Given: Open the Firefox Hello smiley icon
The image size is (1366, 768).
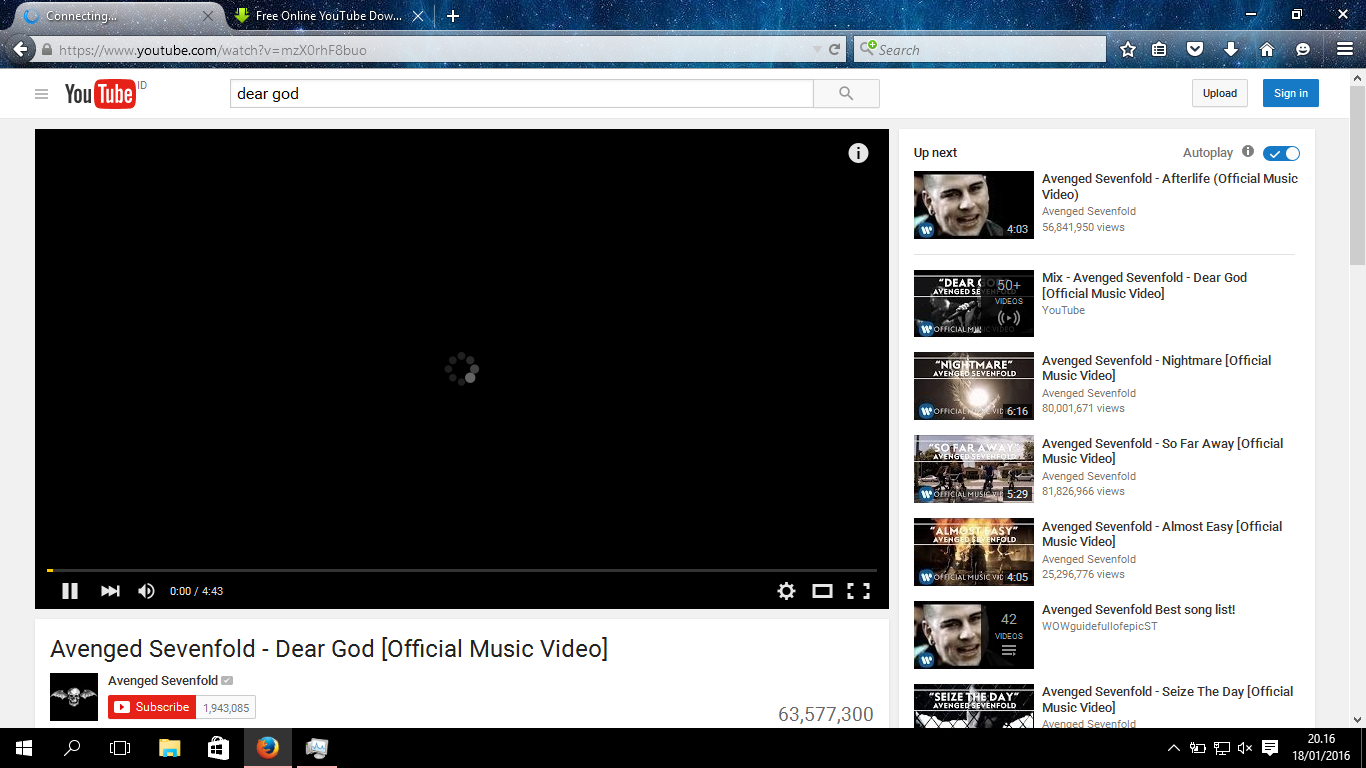Looking at the screenshot, I should pos(1302,50).
